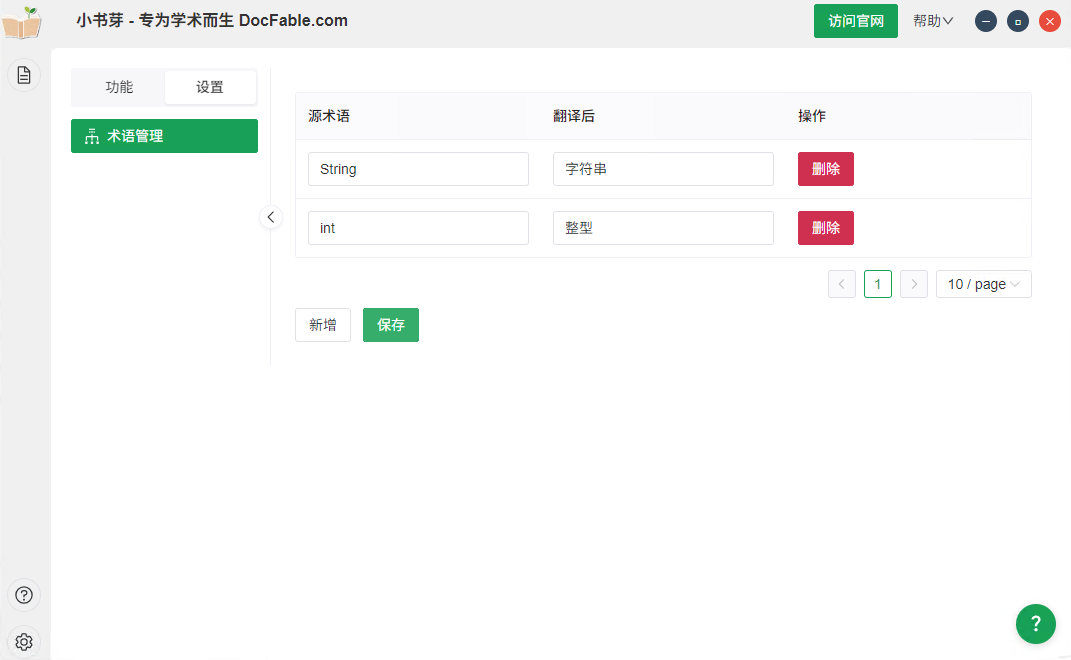This screenshot has height=660, width=1071.
Task: Click the 字符串 translation input field
Action: [662, 169]
